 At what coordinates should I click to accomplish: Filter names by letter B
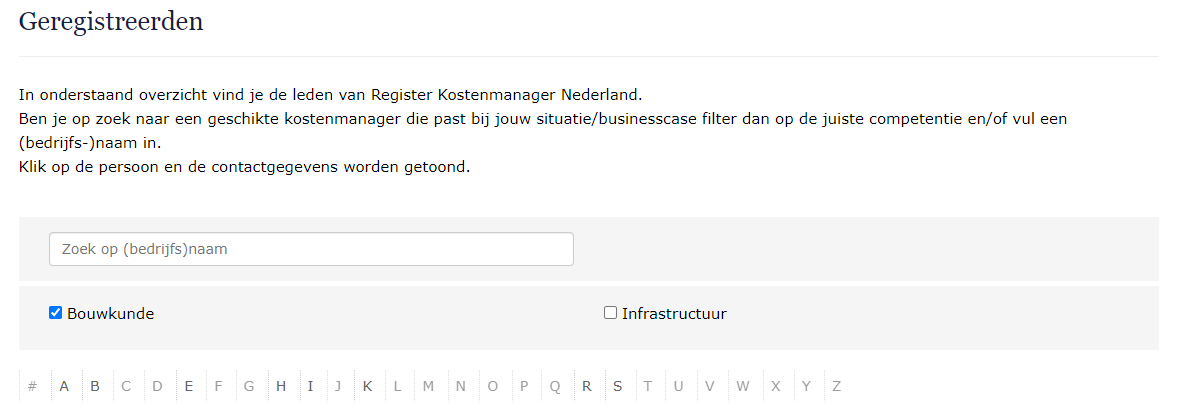coord(95,387)
